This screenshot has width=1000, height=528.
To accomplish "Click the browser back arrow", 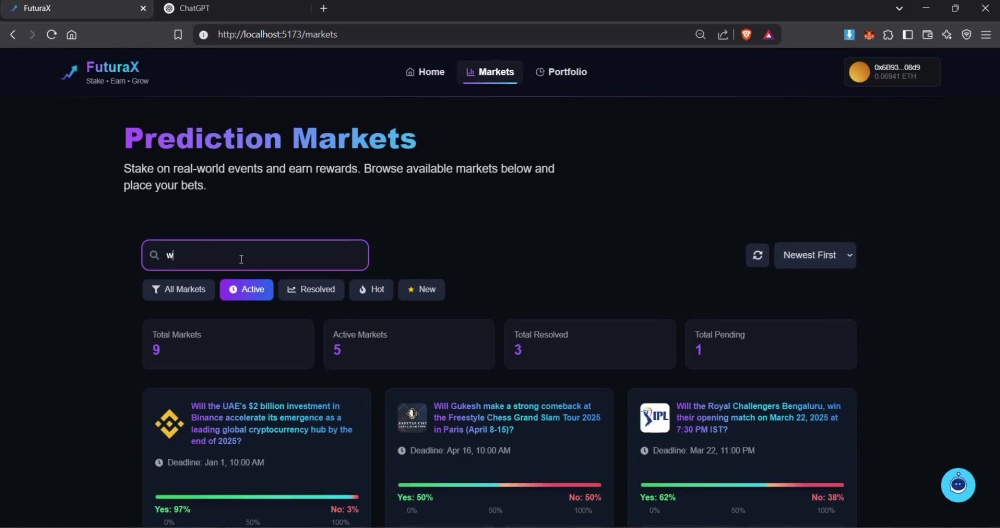I will (13, 34).
